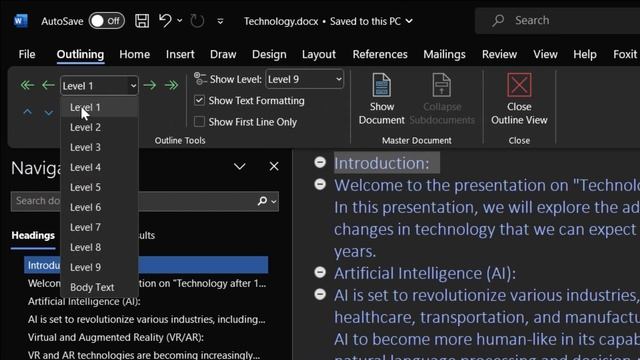
Task: Click the Redo icon
Action: click(197, 20)
